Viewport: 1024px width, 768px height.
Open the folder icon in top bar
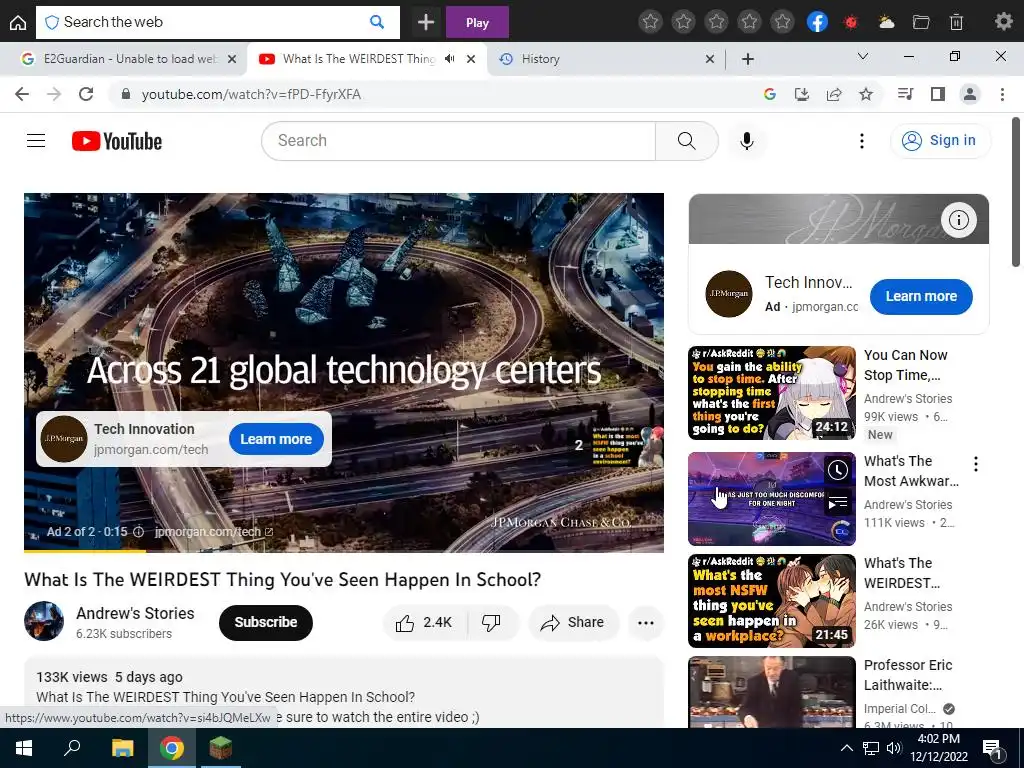click(x=921, y=22)
